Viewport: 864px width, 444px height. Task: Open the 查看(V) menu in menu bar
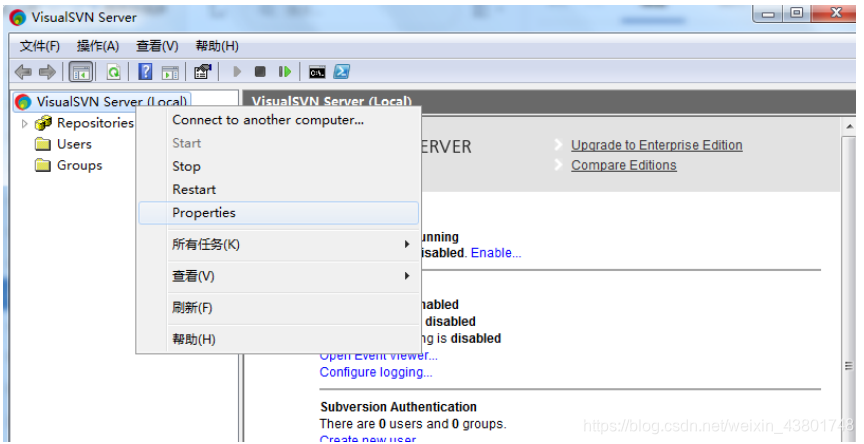[157, 46]
